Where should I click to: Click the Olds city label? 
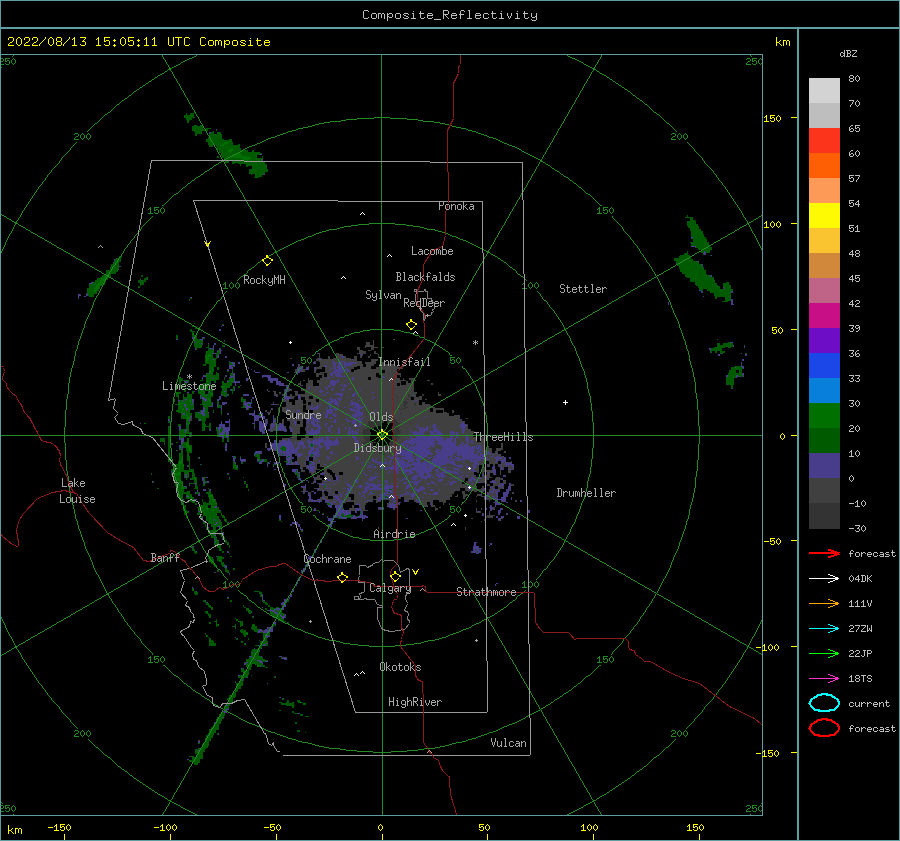pos(381,417)
